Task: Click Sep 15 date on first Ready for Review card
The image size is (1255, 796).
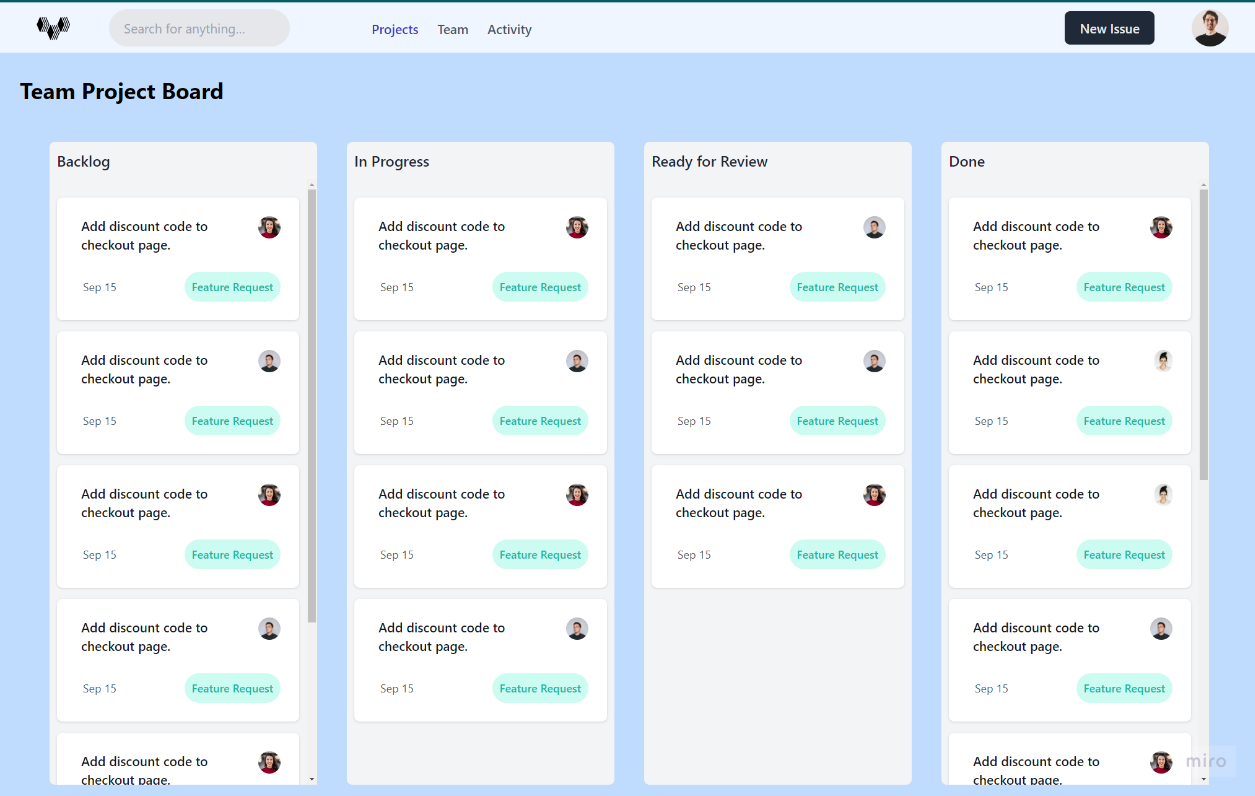Action: click(x=694, y=287)
